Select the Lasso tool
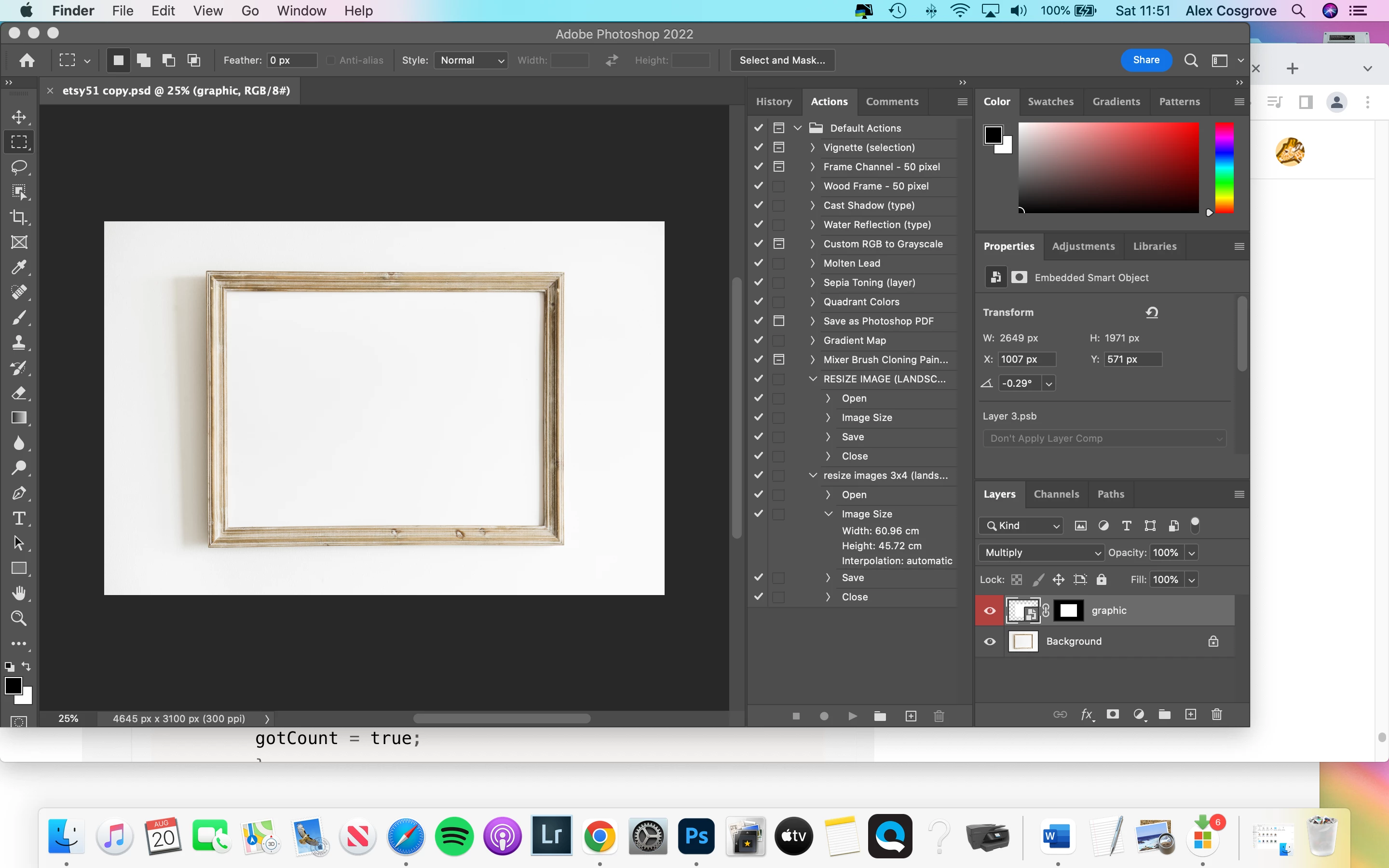 click(19, 167)
